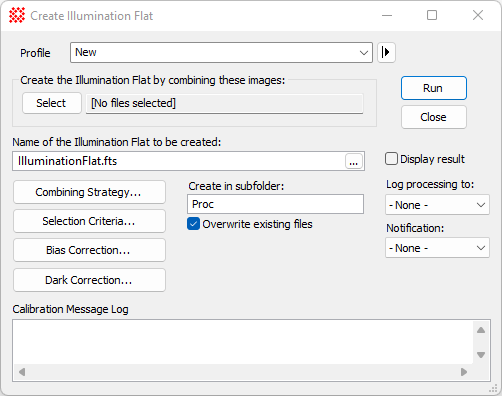The image size is (502, 396).
Task: Click Select to choose image files
Action: click(52, 103)
